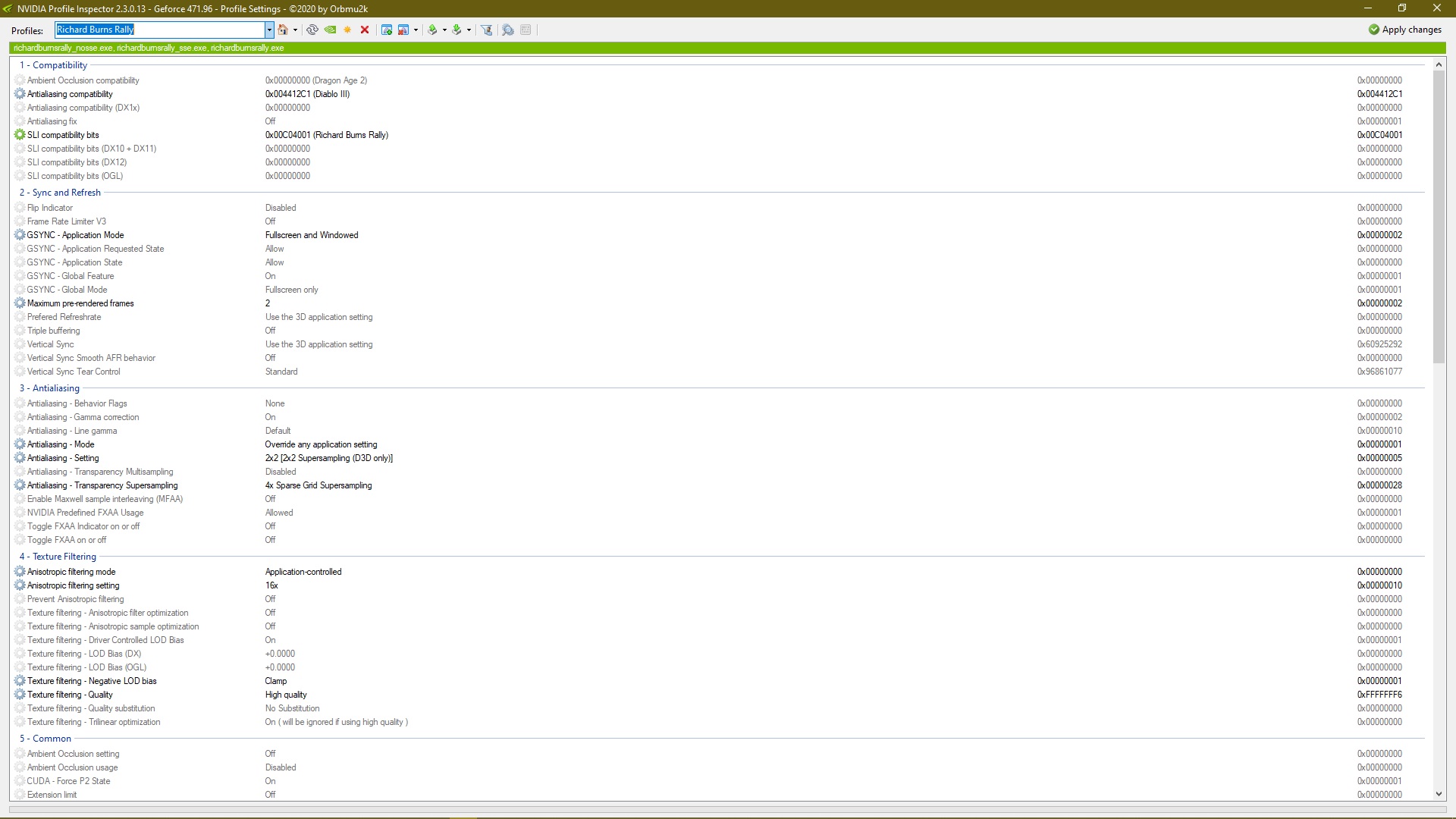The image size is (1456, 819).
Task: Click the 'High quality' texture filtering value
Action: point(286,695)
